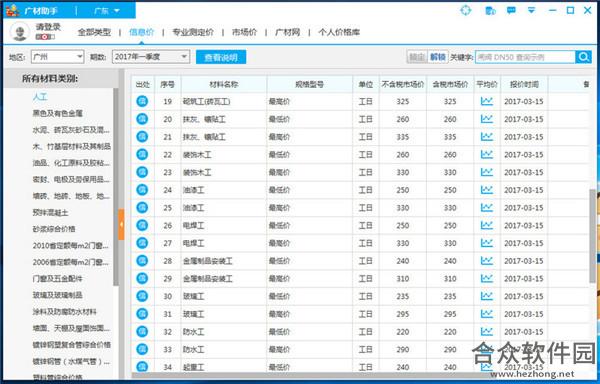Screen dimensions: 600x384
Task: Switch to 信息价 tab
Action: pos(142,32)
